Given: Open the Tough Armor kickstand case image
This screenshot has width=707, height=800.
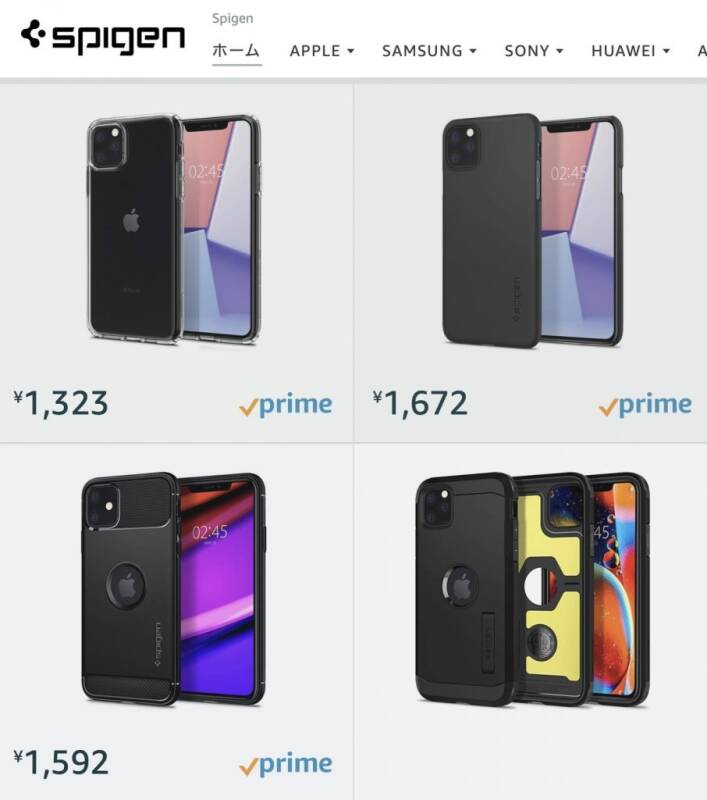Looking at the screenshot, I should pyautogui.click(x=532, y=589).
